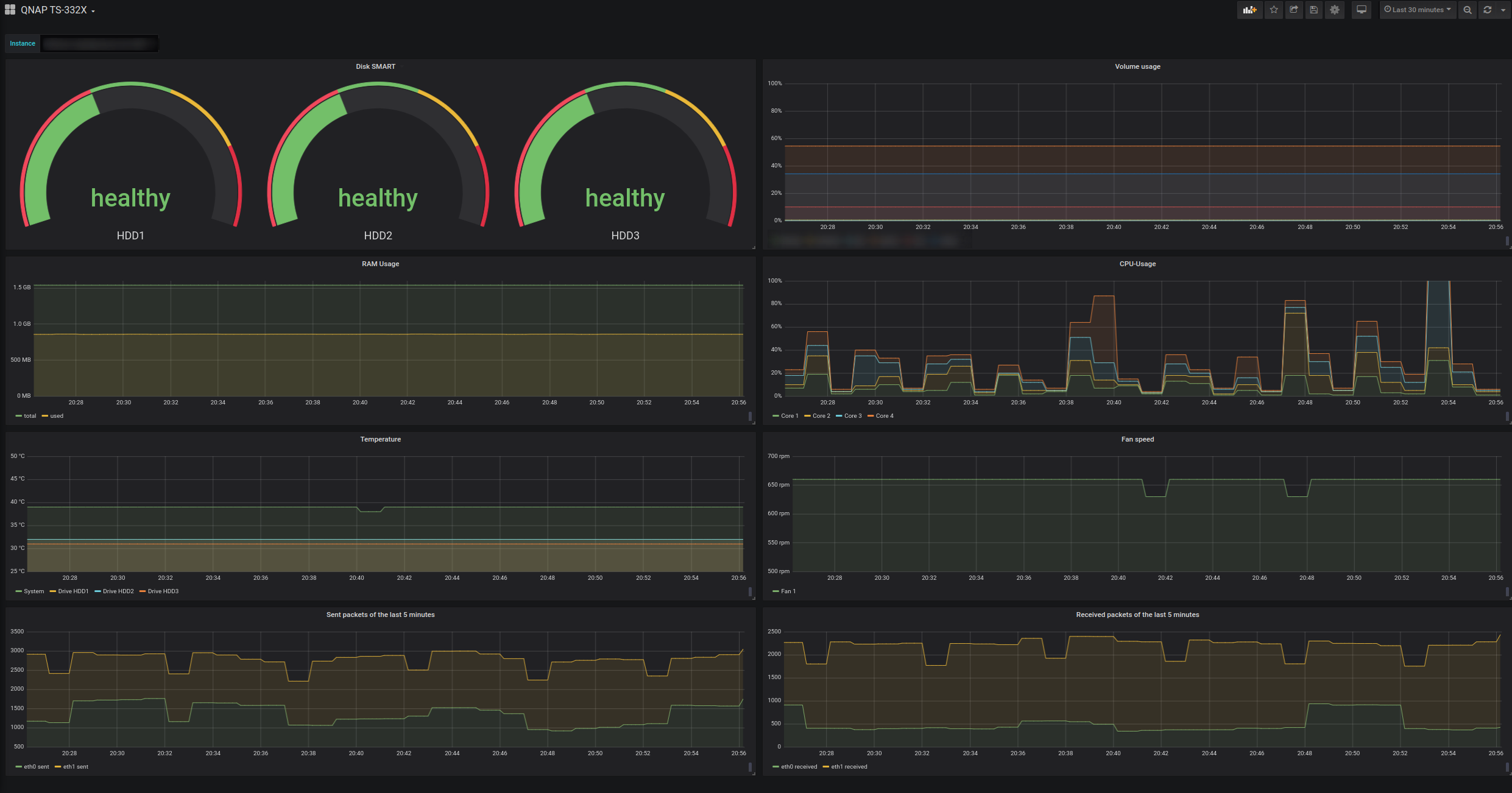The image size is (1512, 793).
Task: Click the eth1 sent legend entry
Action: pos(71,767)
